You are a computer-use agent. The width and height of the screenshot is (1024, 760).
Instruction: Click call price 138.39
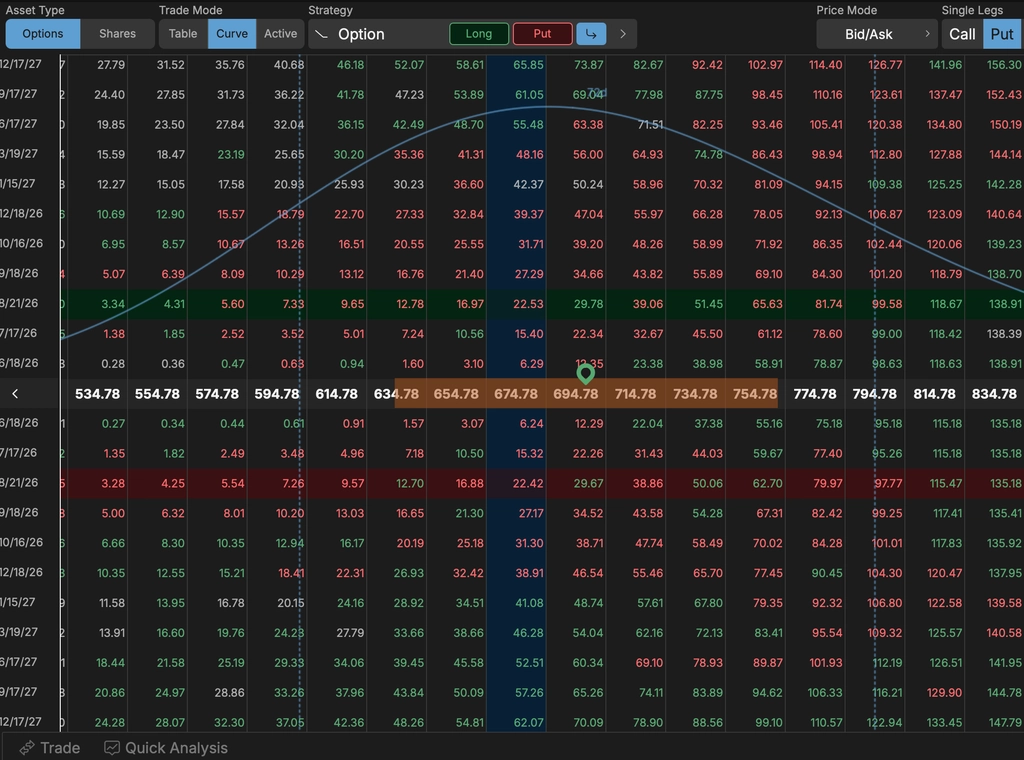(x=1004, y=334)
